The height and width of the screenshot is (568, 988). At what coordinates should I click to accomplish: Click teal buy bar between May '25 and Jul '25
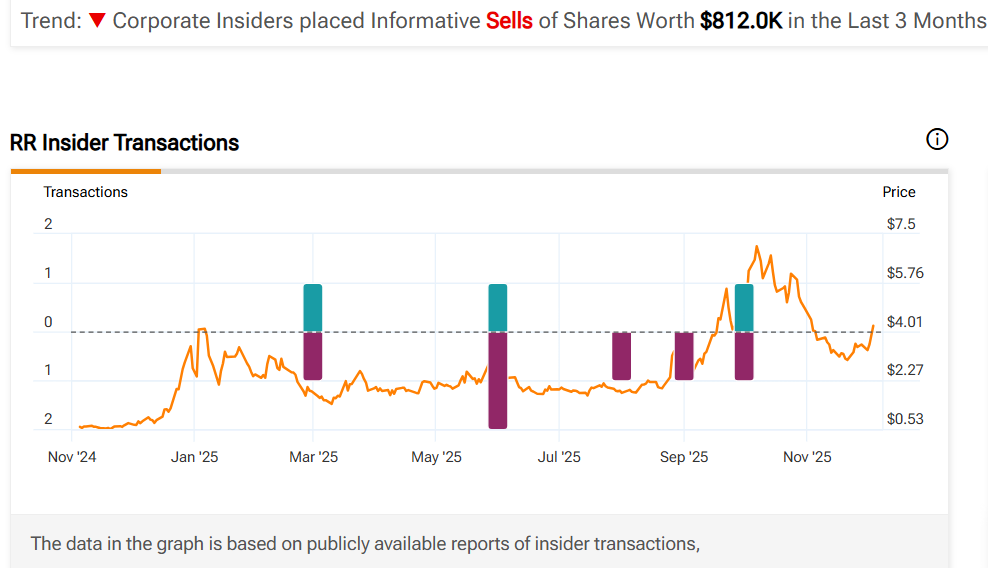pos(497,307)
